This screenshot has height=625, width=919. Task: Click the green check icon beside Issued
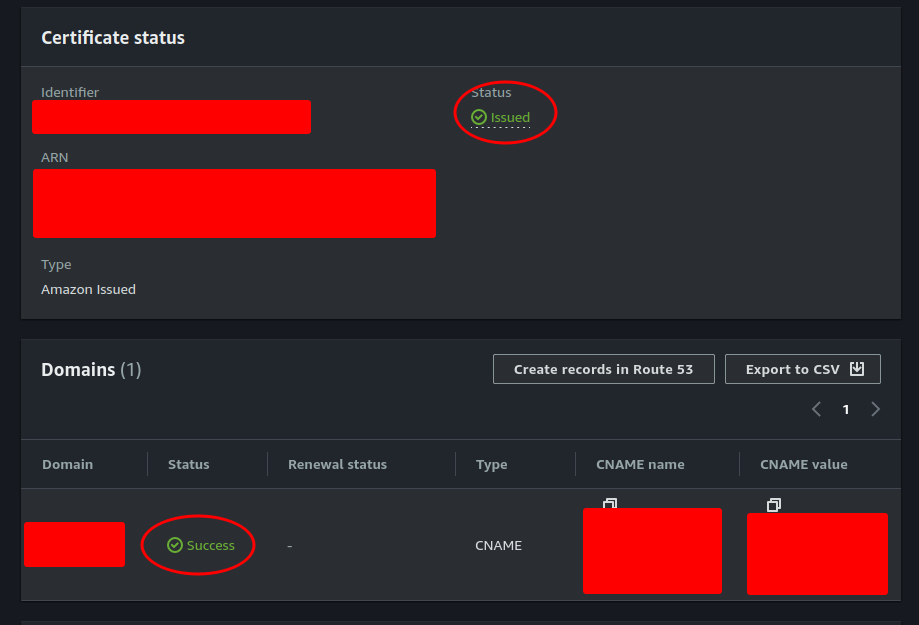coord(479,117)
